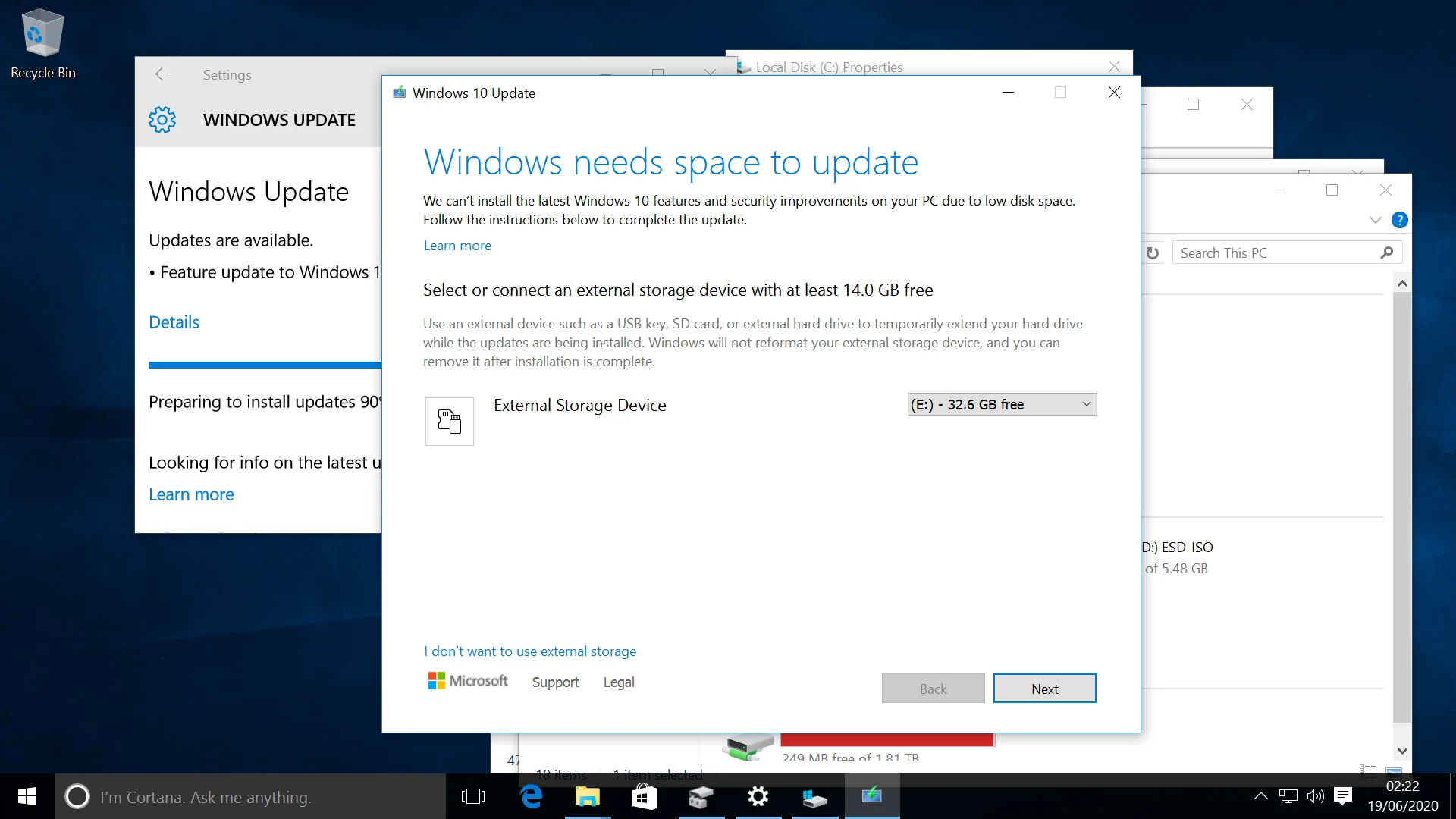Viewport: 1456px width, 819px height.
Task: Expand the external drive selection dropdown
Action: tap(1002, 404)
